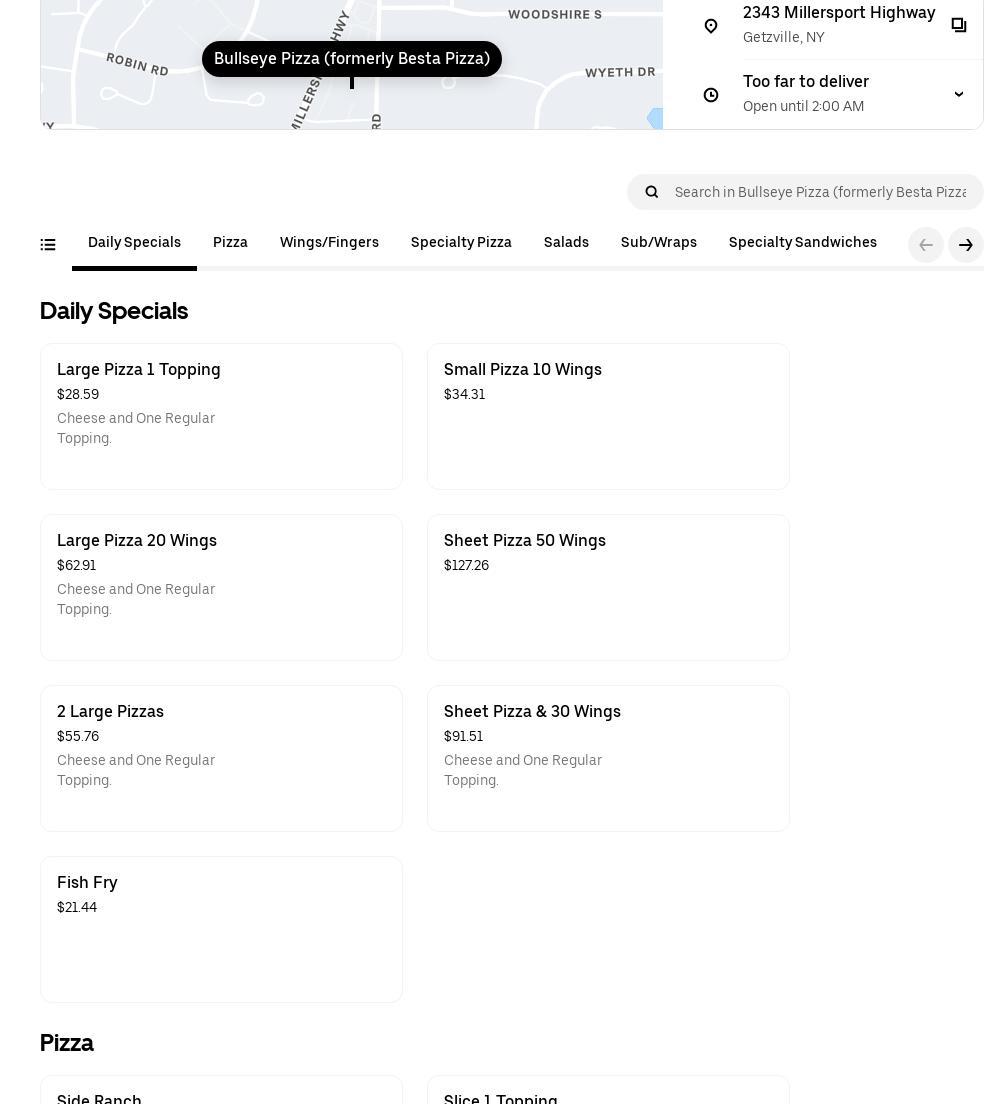The width and height of the screenshot is (1004, 1104).
Task: Click the search magnifier icon
Action: tap(652, 192)
